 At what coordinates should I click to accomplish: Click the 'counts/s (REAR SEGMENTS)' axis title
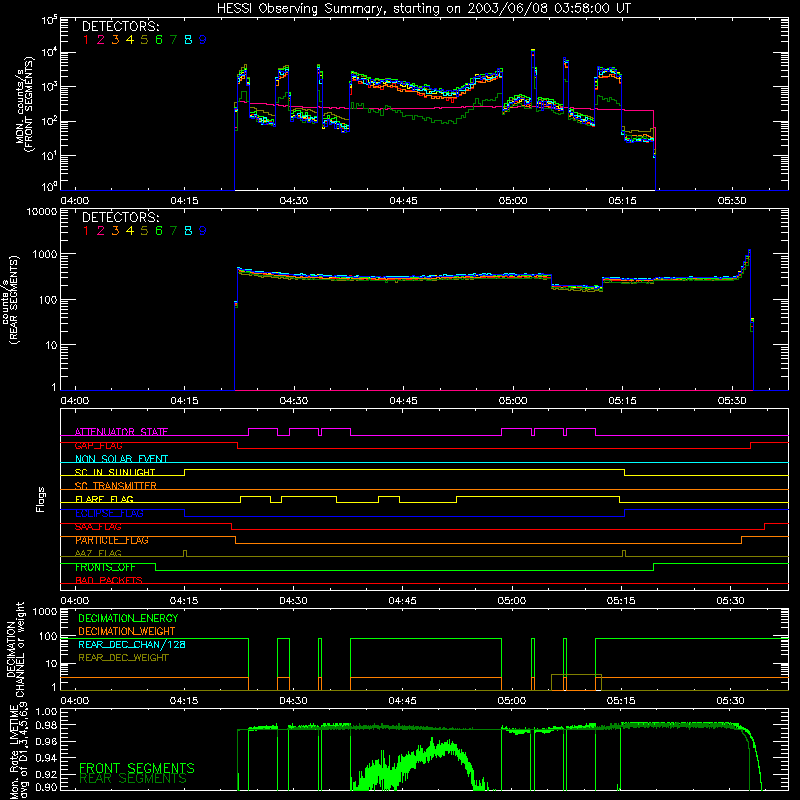(x=10, y=299)
